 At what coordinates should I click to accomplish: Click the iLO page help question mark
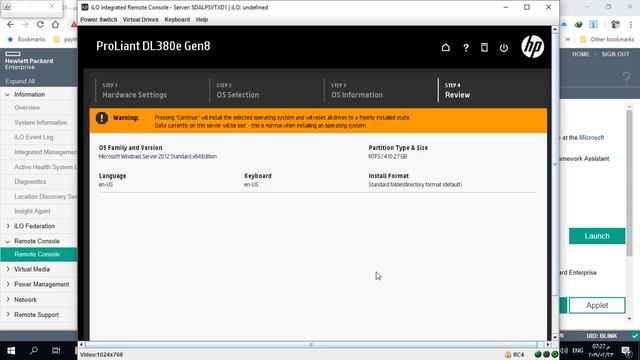pos(626,77)
